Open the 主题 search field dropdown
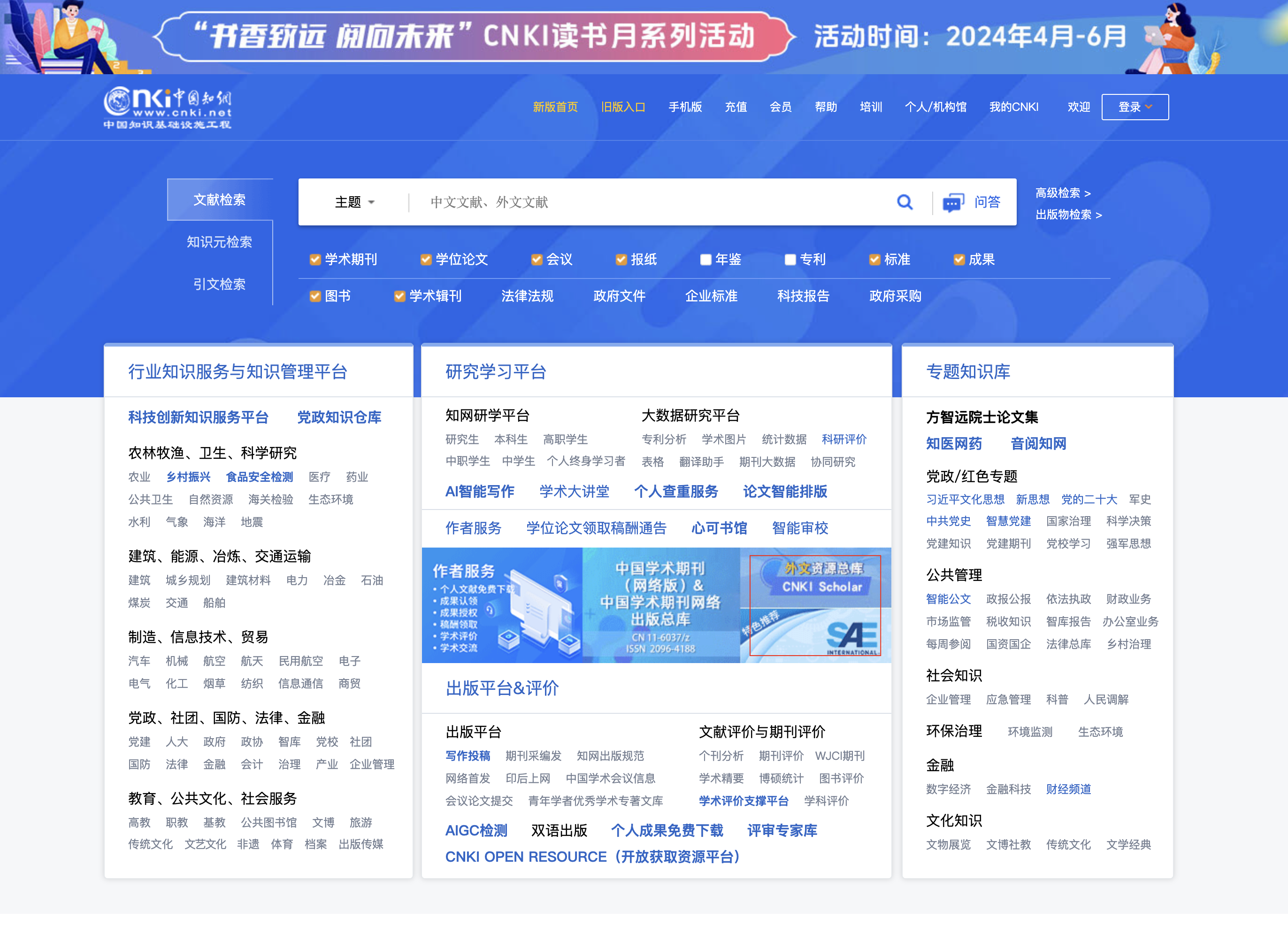 (354, 202)
